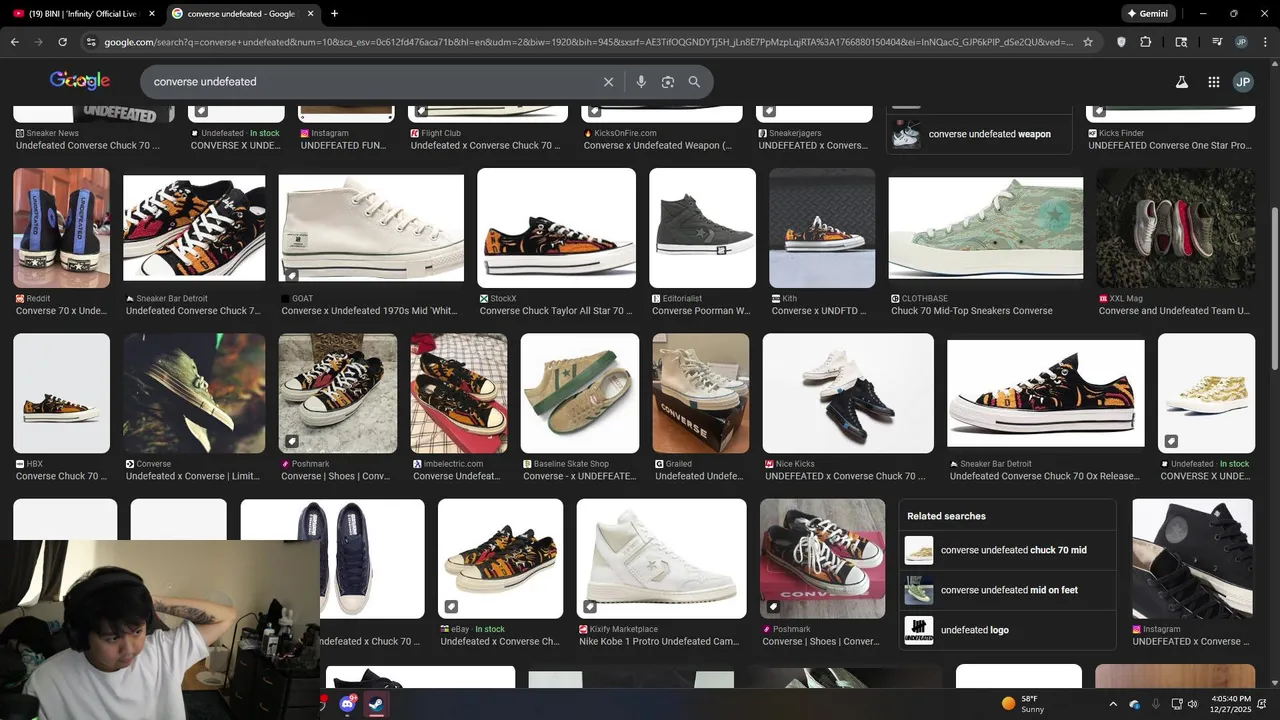Screen dimensions: 1280x720
Task: Open XXL Mag Converse and Undefeated image
Action: 1176,228
